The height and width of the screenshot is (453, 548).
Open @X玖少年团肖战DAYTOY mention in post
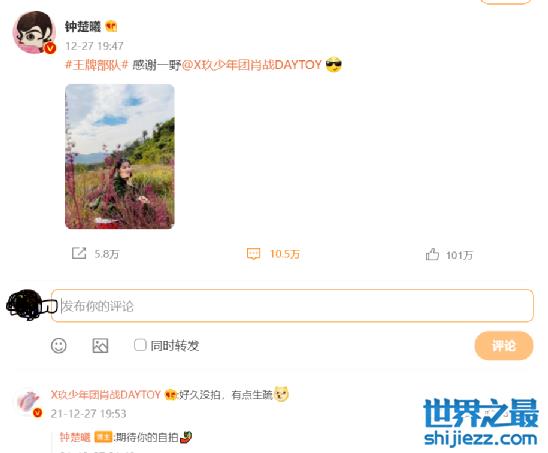252,65
